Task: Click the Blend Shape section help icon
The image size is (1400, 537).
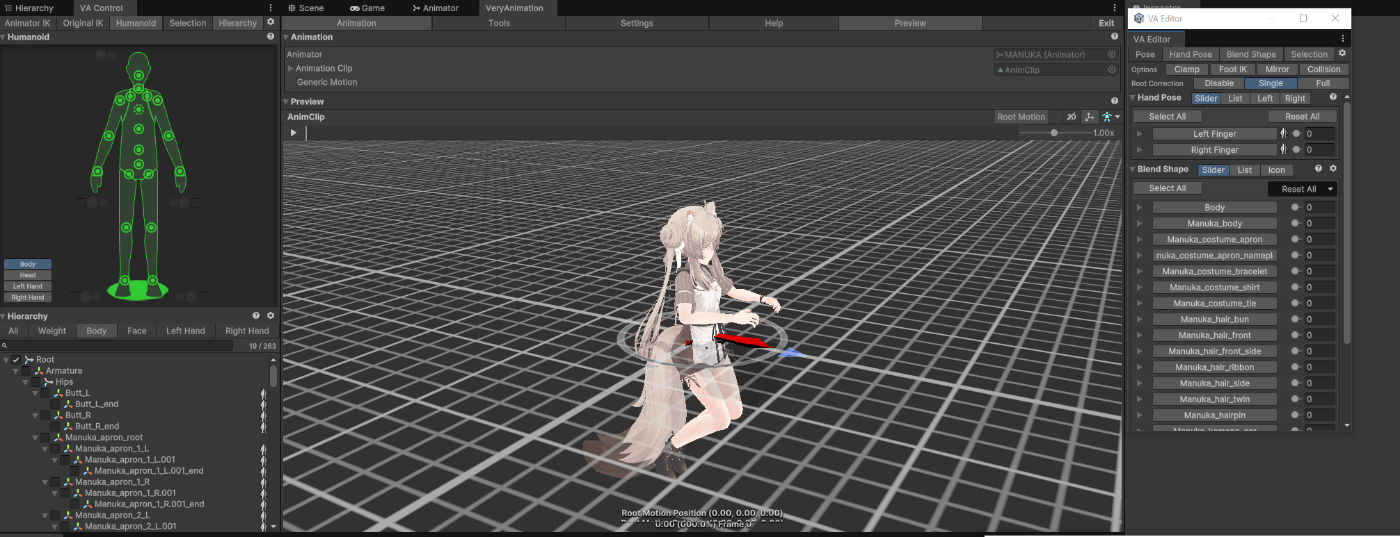Action: 1318,169
